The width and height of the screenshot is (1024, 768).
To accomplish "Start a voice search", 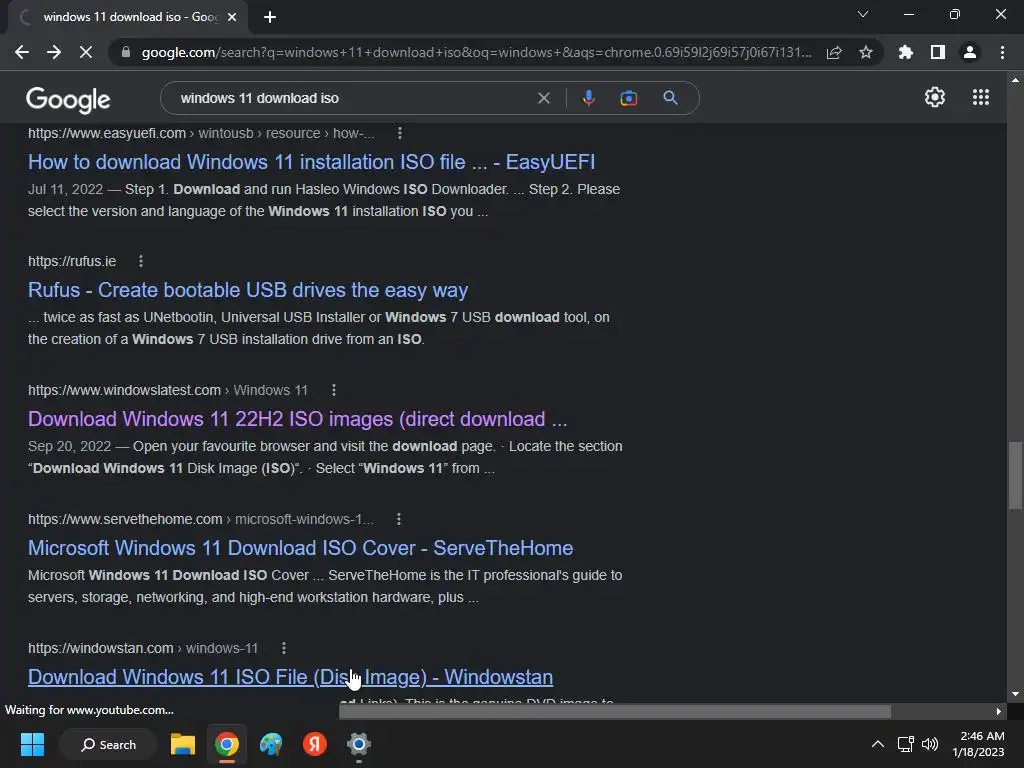I will coord(588,98).
